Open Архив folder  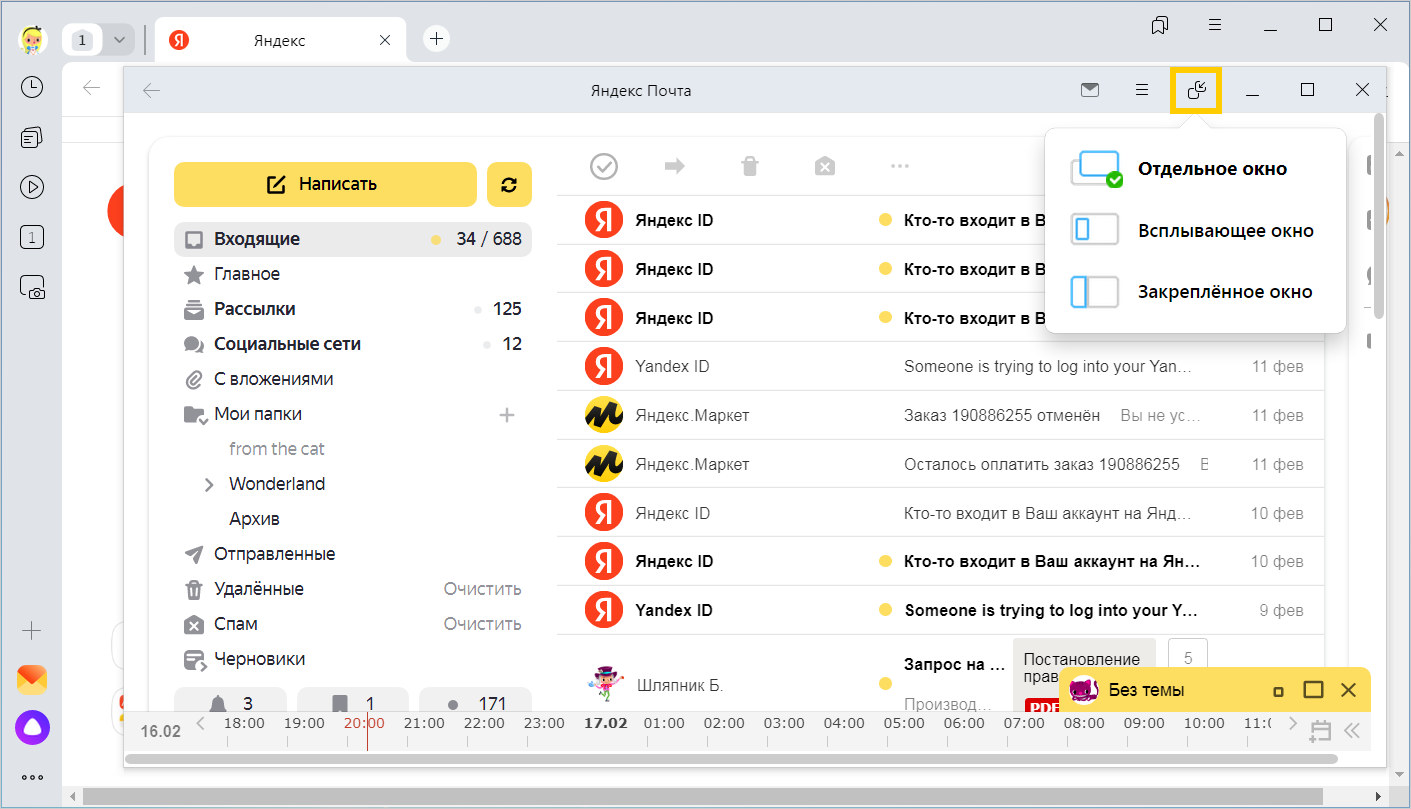point(254,519)
